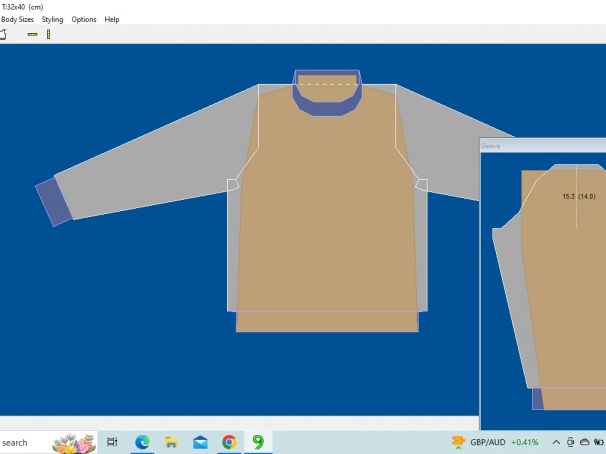
Task: Launch Google Chrome from the taskbar
Action: coord(229,442)
